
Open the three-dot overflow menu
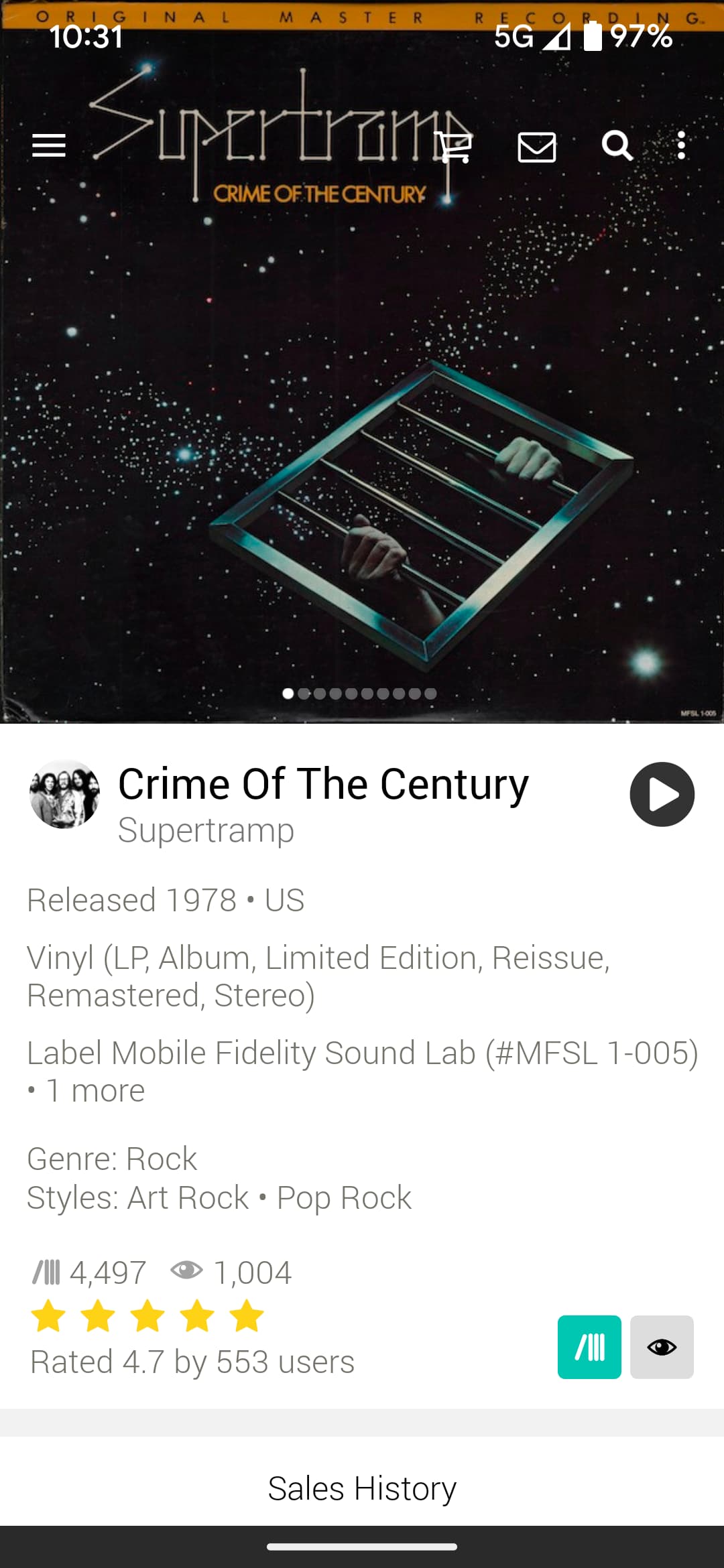pos(681,145)
